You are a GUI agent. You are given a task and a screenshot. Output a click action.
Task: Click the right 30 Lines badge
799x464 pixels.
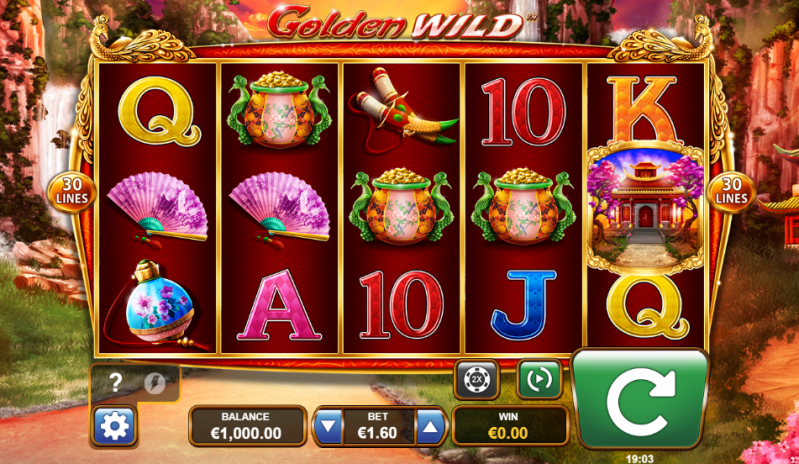coord(732,192)
